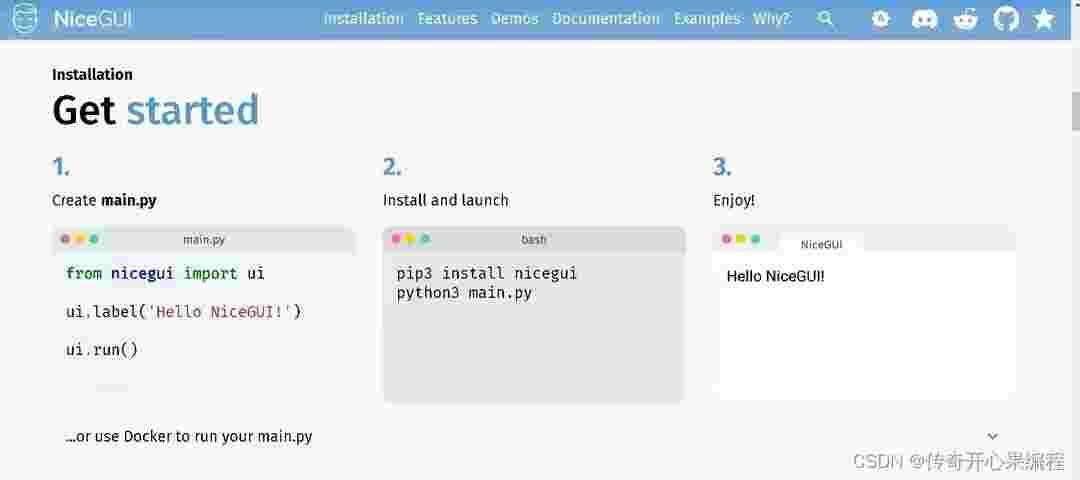Click '...or use Docker to run your main.py'
The width and height of the screenshot is (1080, 480).
189,437
